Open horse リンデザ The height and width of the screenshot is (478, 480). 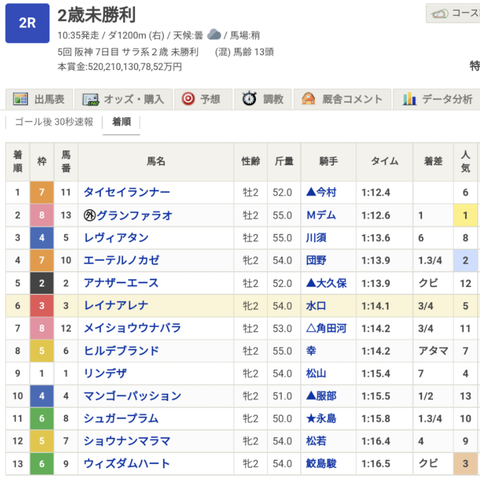pyautogui.click(x=105, y=373)
